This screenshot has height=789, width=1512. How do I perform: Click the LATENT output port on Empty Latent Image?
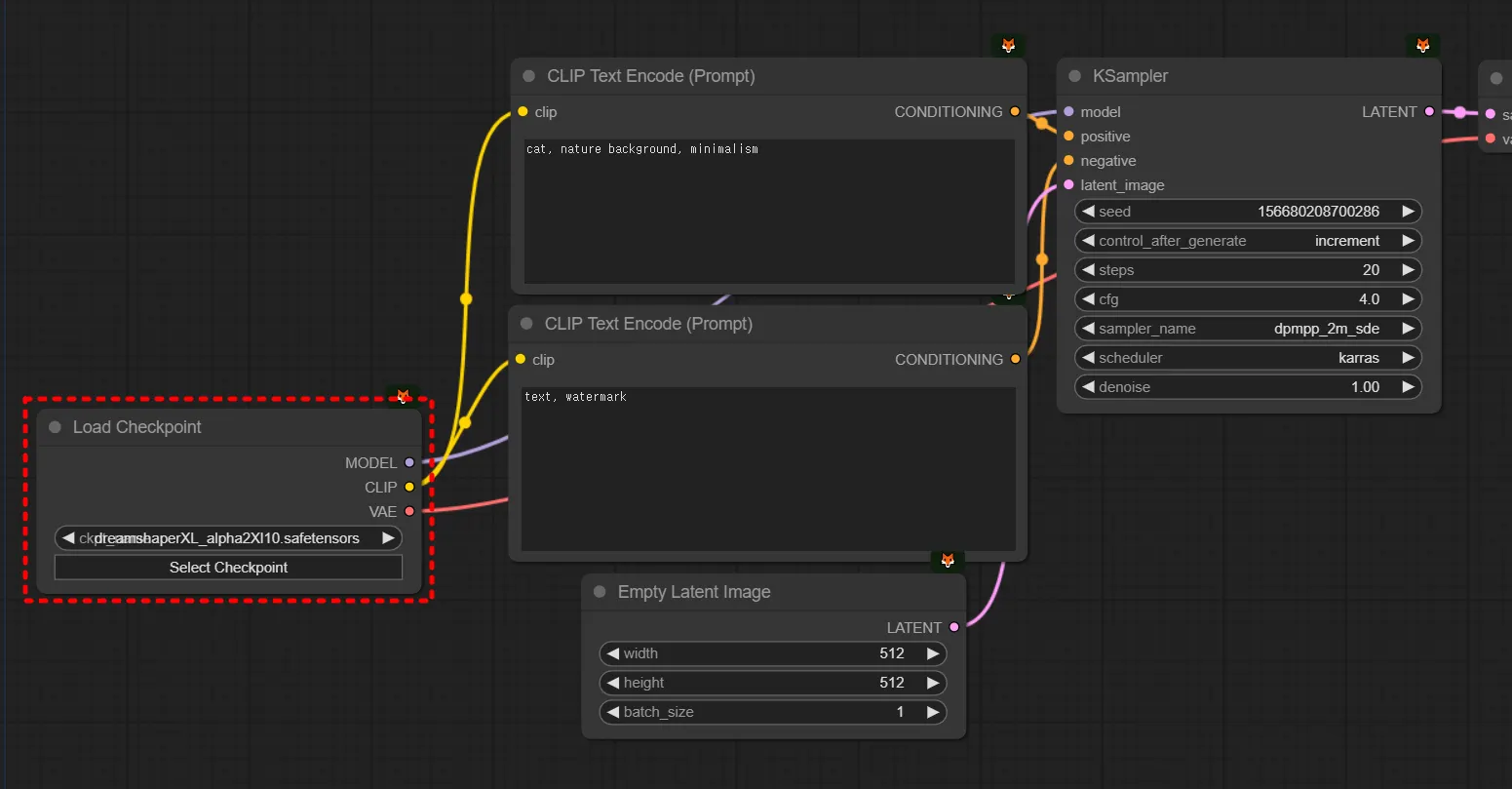click(x=954, y=628)
